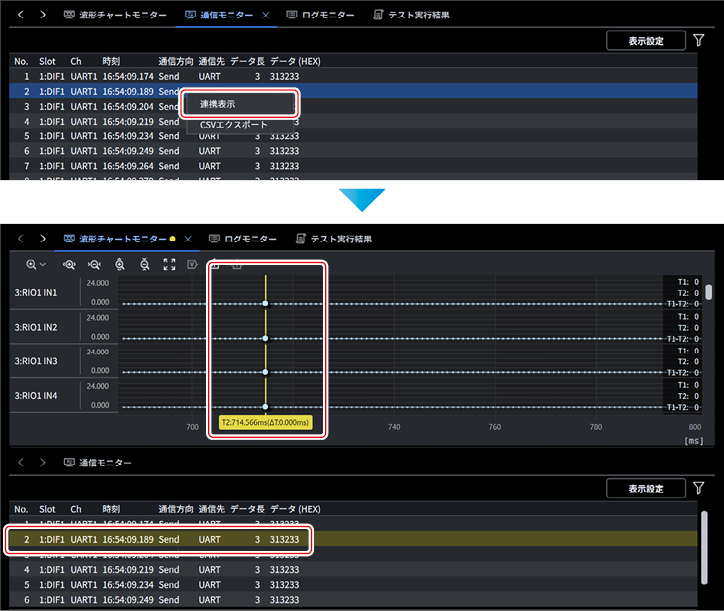Open the テスト実行結果 tab in top panel
The height and width of the screenshot is (611, 724).
411,15
